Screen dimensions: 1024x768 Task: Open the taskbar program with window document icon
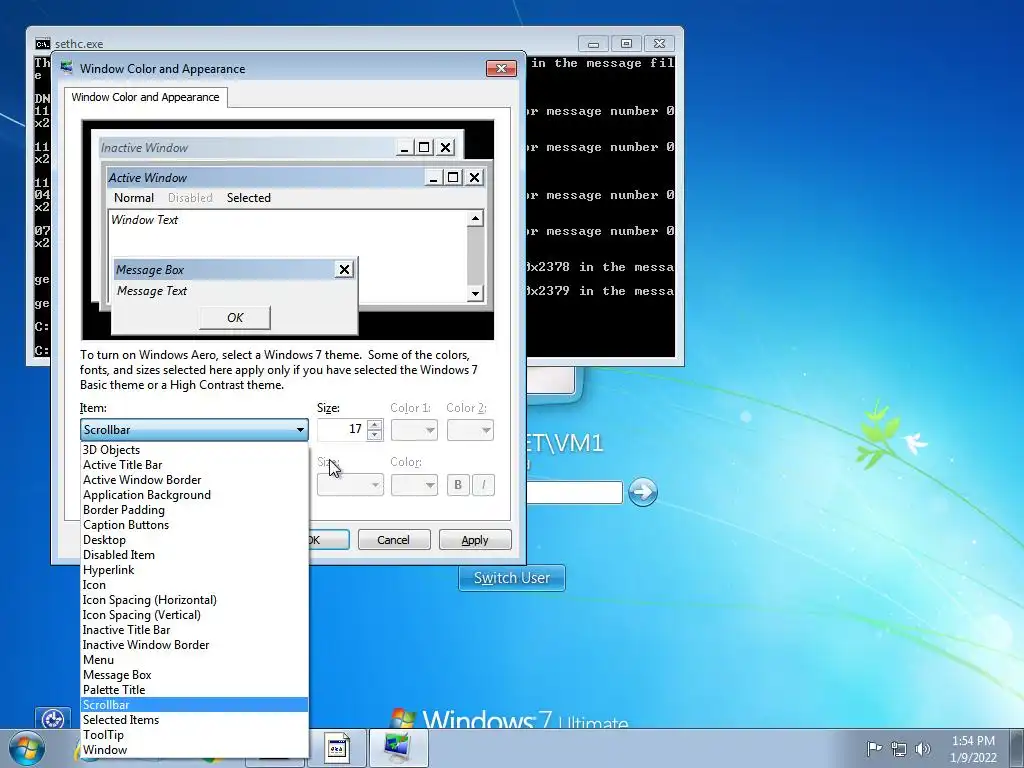[337, 748]
